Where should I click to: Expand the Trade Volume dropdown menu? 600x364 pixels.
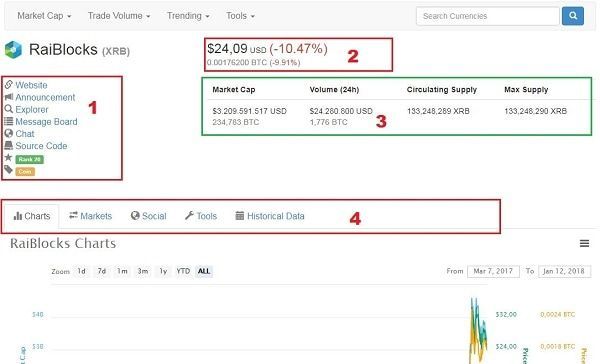(x=119, y=16)
